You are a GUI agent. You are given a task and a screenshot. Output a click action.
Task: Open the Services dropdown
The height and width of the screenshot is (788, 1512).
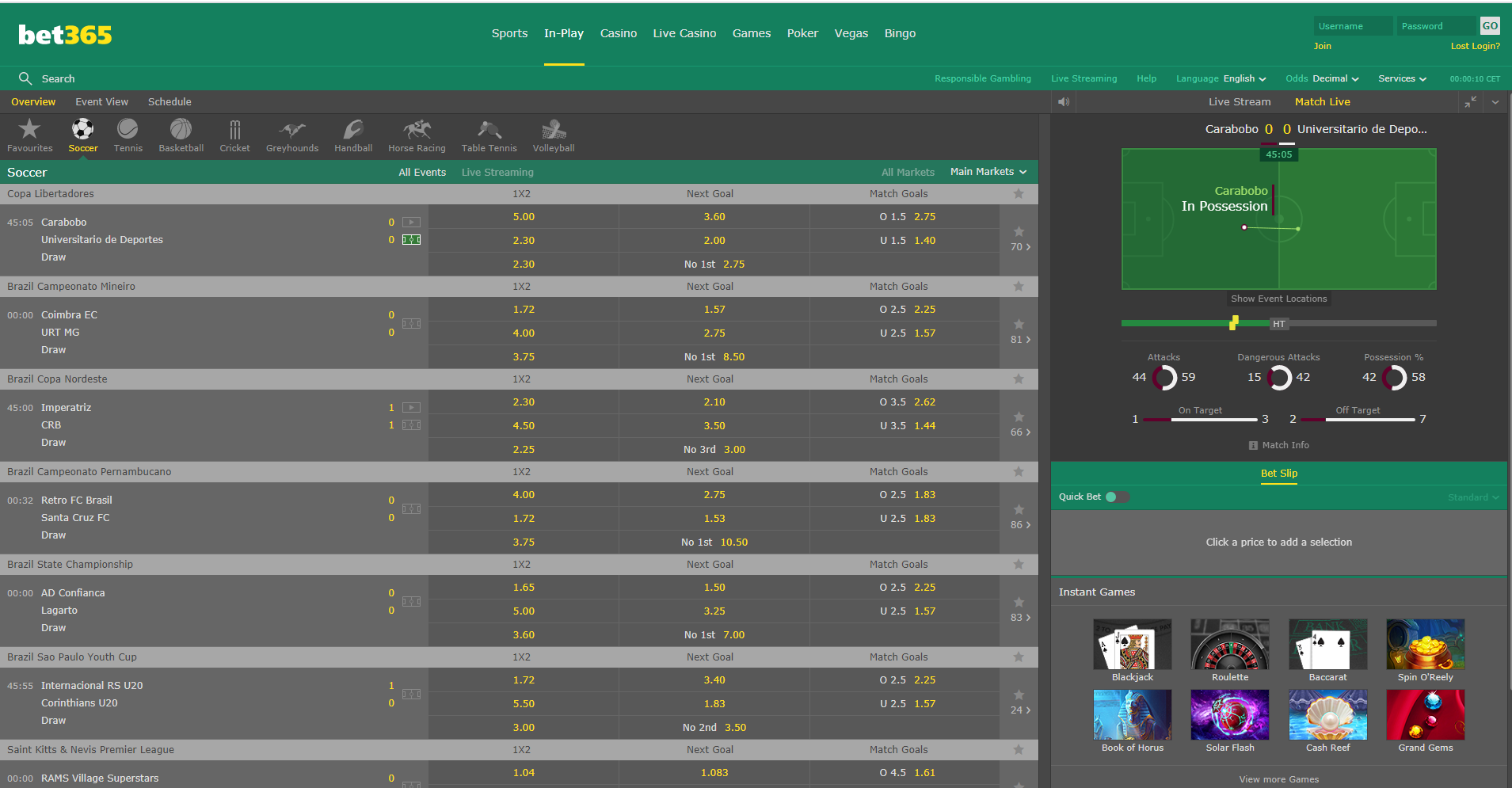coord(1402,78)
